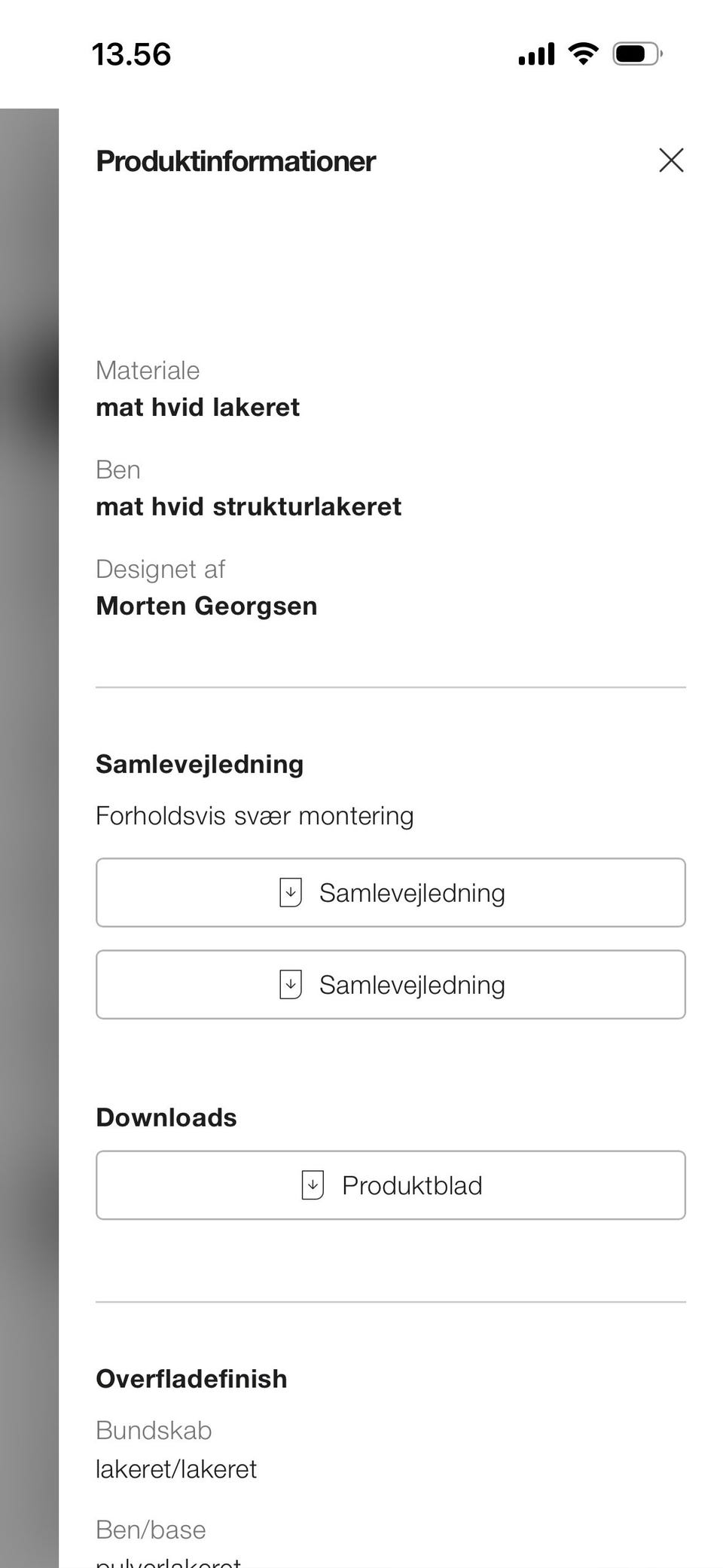
Task: Select the Produktinformationer header title
Action: tap(235, 160)
